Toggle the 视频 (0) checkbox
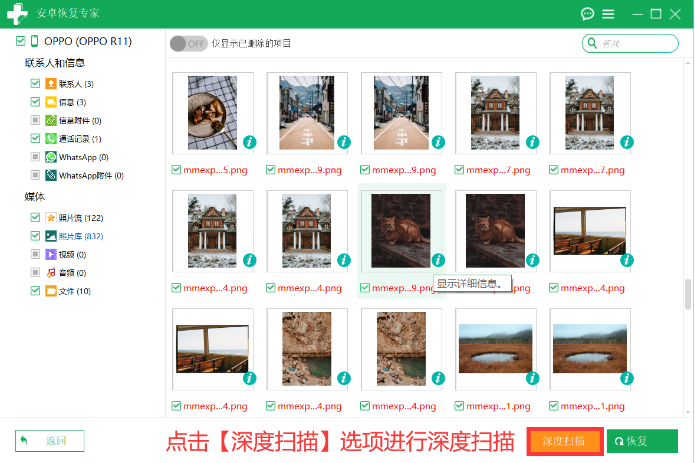 35,254
